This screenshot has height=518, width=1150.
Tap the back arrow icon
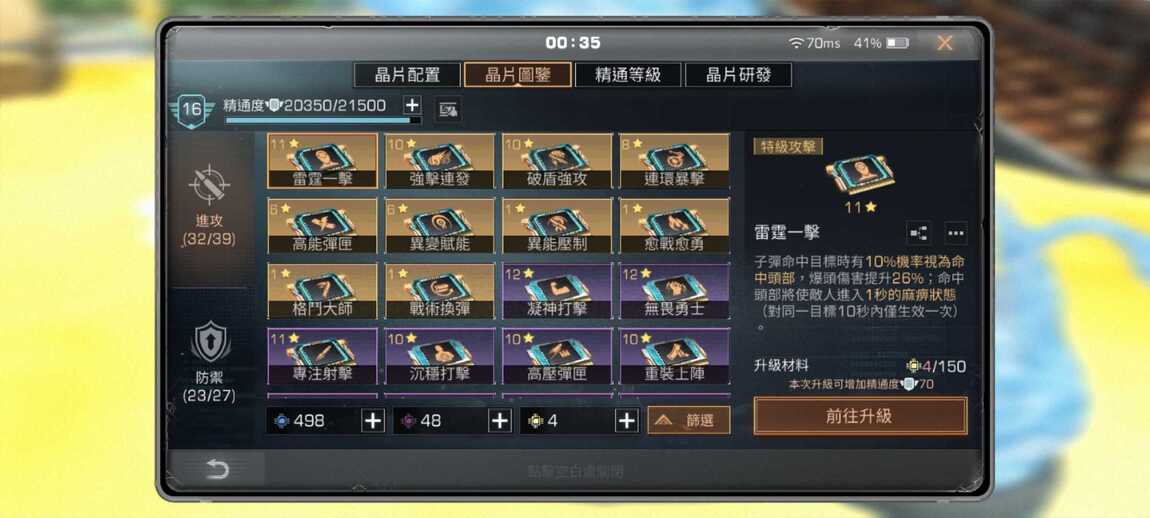(217, 470)
